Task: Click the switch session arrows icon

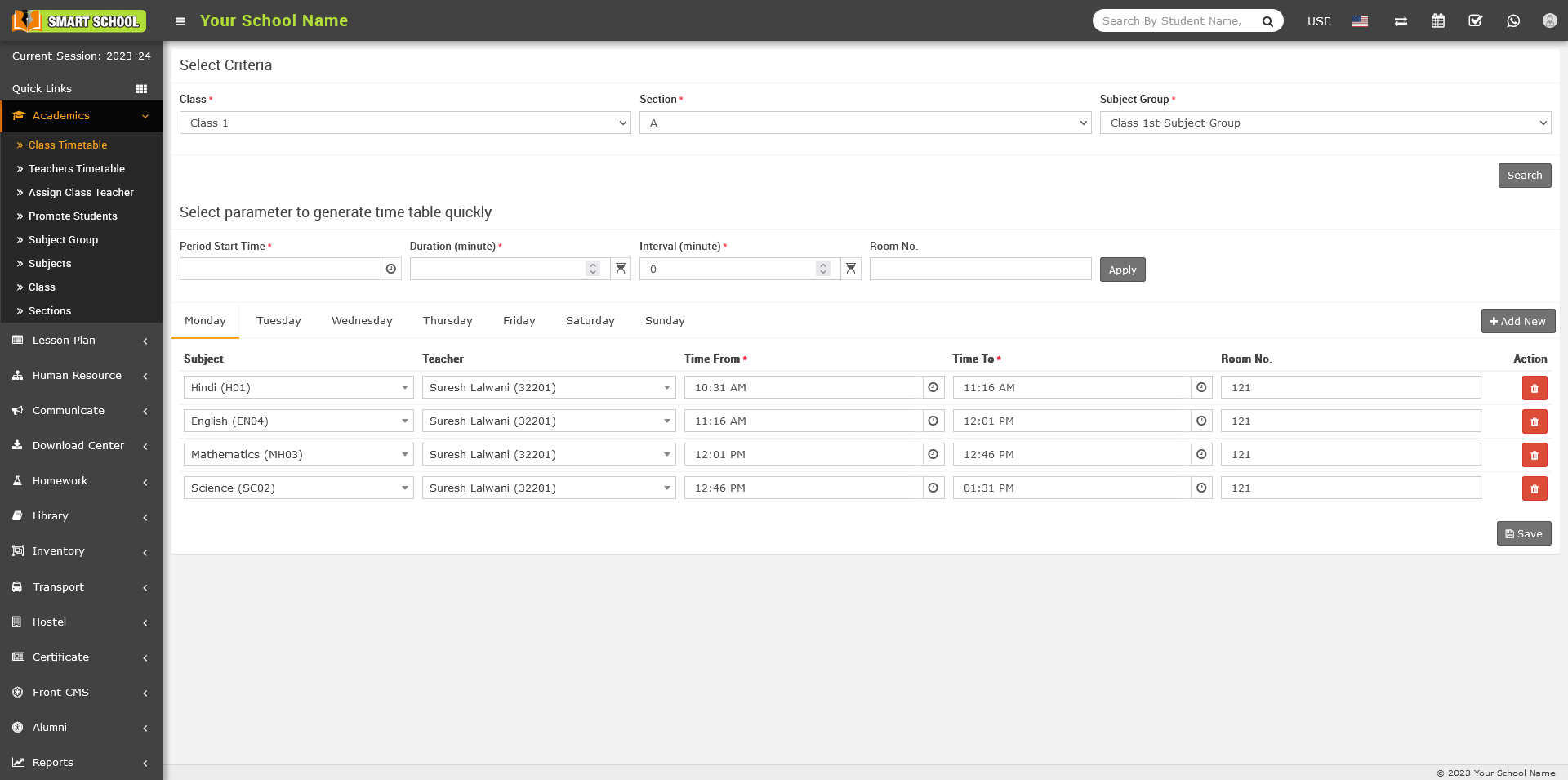Action: coord(1401,21)
